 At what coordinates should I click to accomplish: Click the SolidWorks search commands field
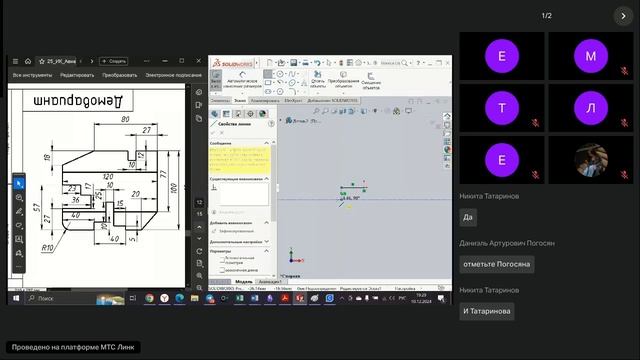click(390, 63)
